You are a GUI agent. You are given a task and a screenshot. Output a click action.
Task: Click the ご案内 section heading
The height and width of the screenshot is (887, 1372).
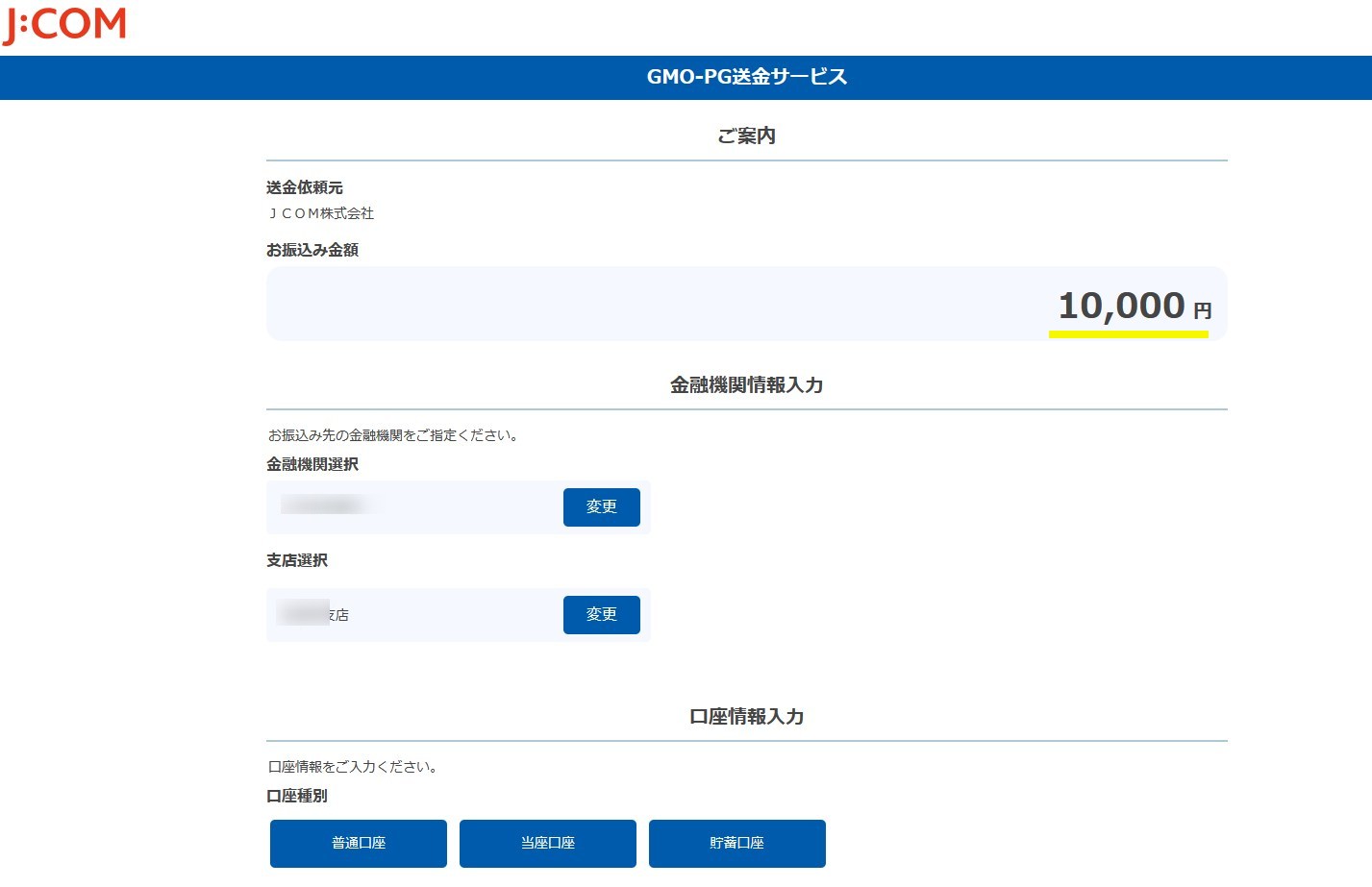coord(746,136)
